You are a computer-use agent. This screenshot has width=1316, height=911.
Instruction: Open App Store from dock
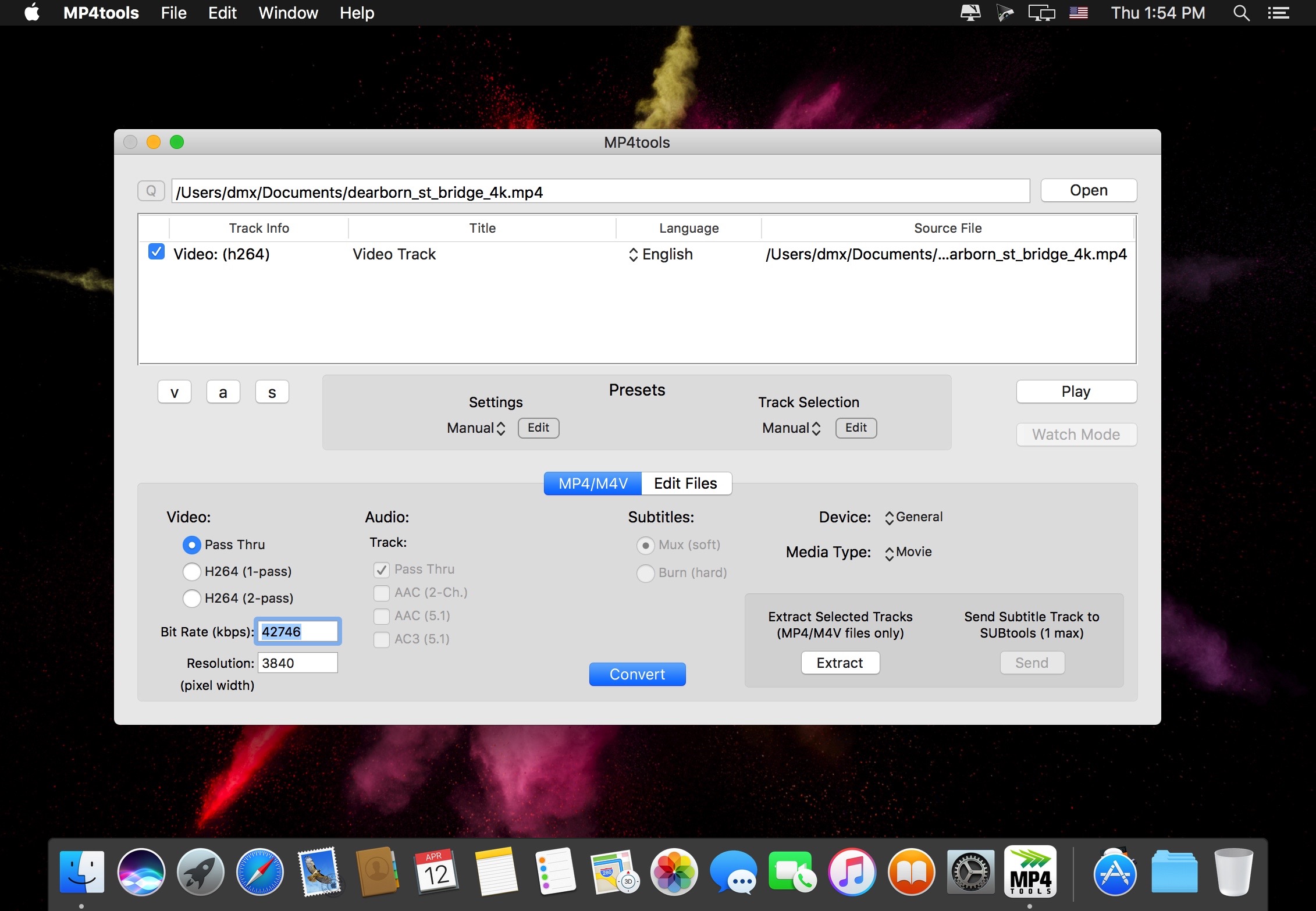coord(1115,872)
